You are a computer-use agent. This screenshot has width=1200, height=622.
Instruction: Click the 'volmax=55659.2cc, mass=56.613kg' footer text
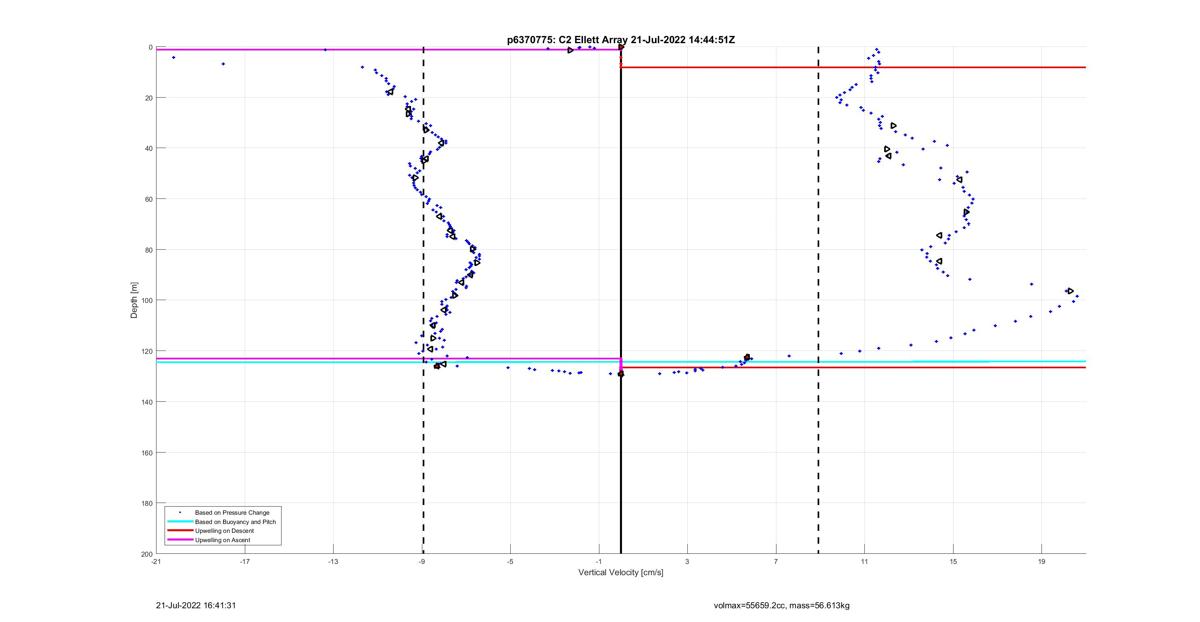[782, 605]
